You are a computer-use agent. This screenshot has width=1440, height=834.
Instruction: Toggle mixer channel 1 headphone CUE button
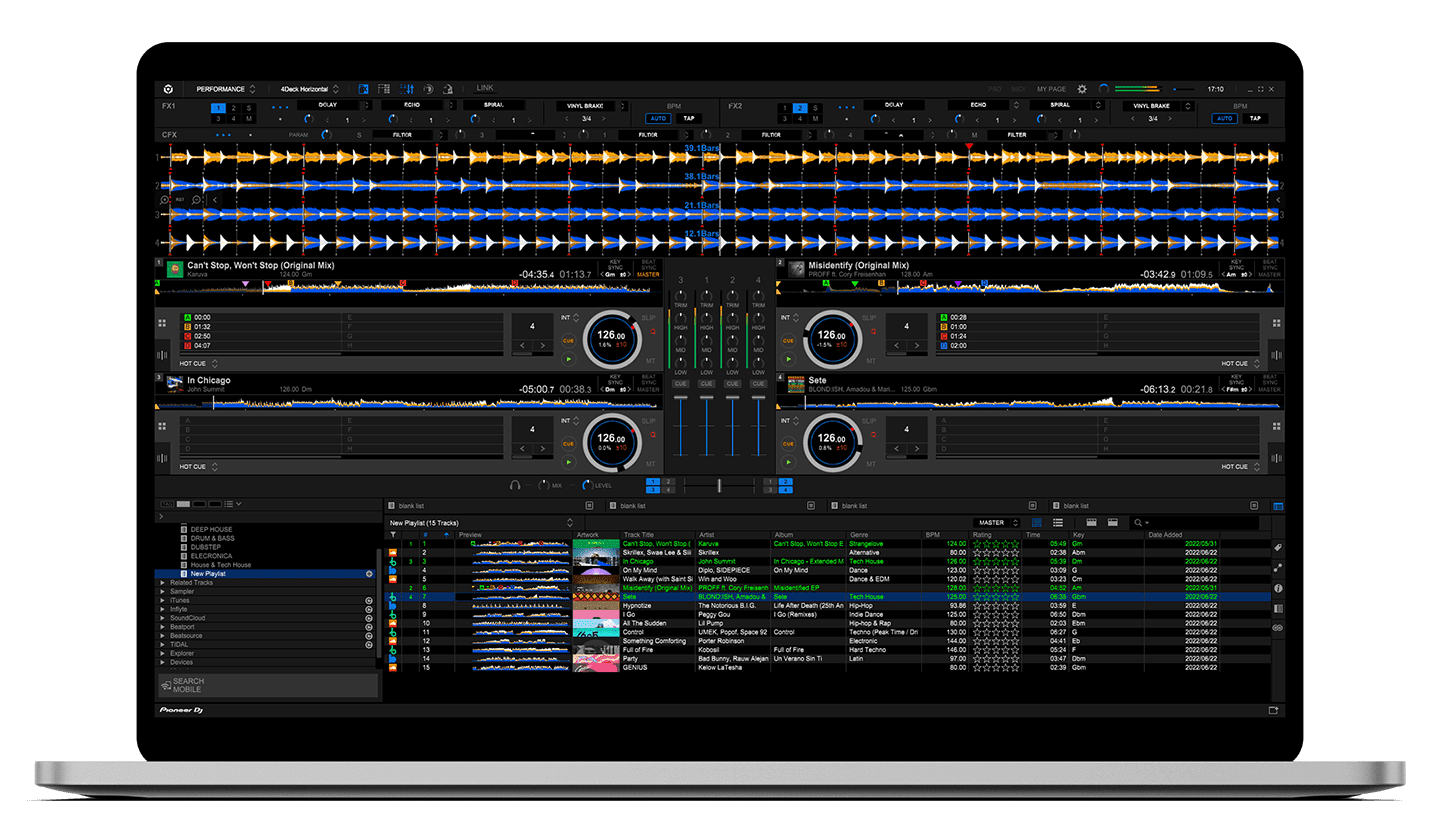coord(707,383)
